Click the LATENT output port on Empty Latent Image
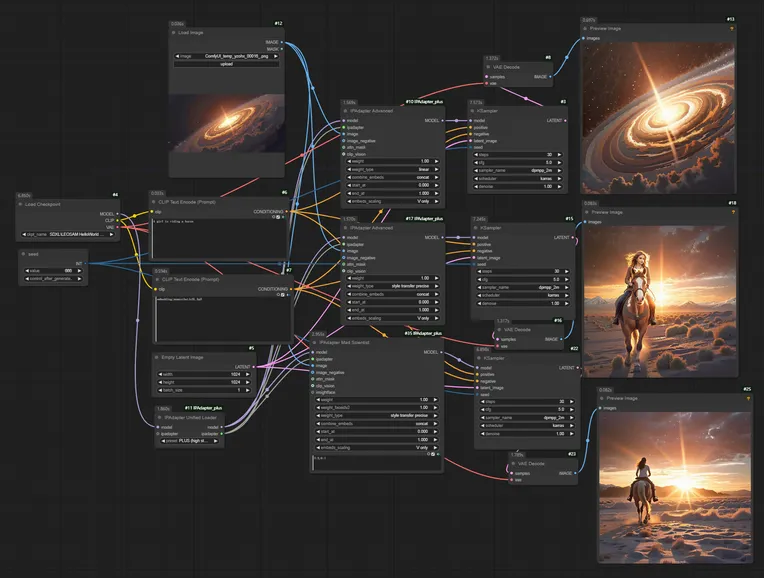This screenshot has height=578, width=764. pyautogui.click(x=254, y=366)
